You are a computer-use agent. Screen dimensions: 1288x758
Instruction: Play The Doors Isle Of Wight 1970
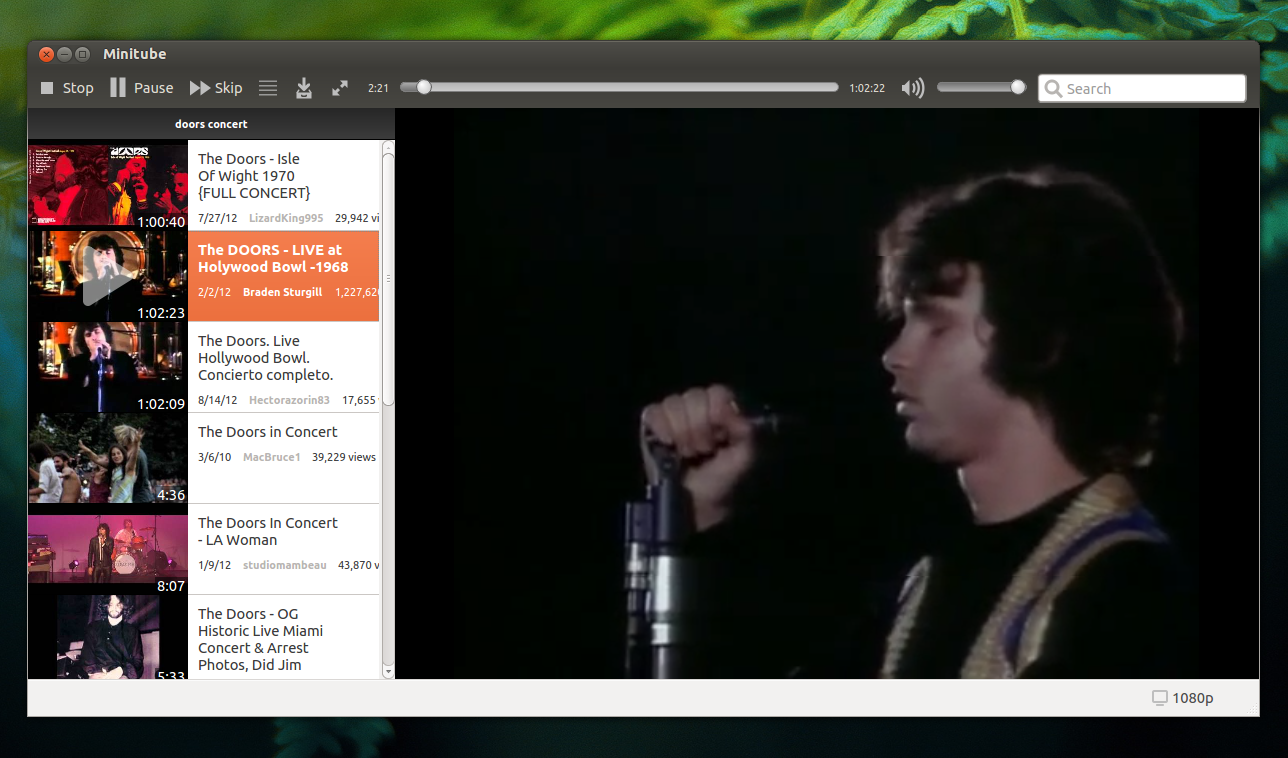click(204, 185)
